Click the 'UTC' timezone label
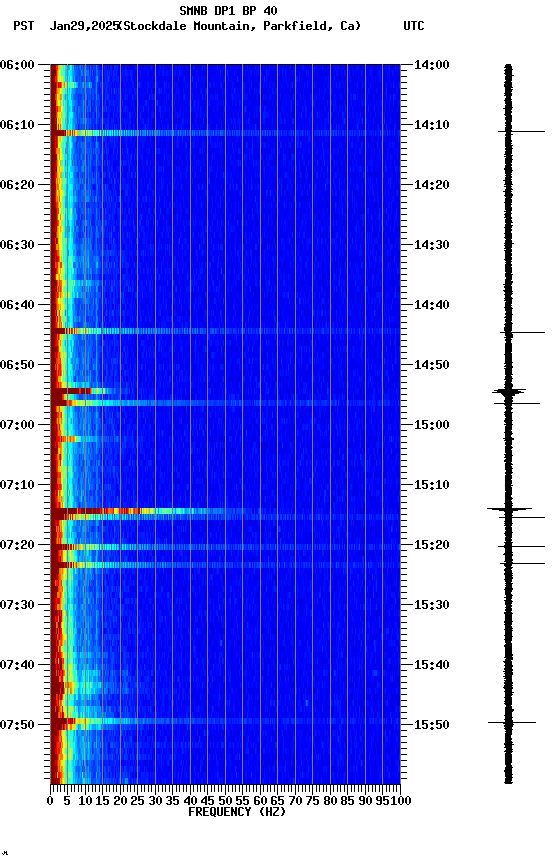Screen dimensions: 552x864 click(x=414, y=26)
